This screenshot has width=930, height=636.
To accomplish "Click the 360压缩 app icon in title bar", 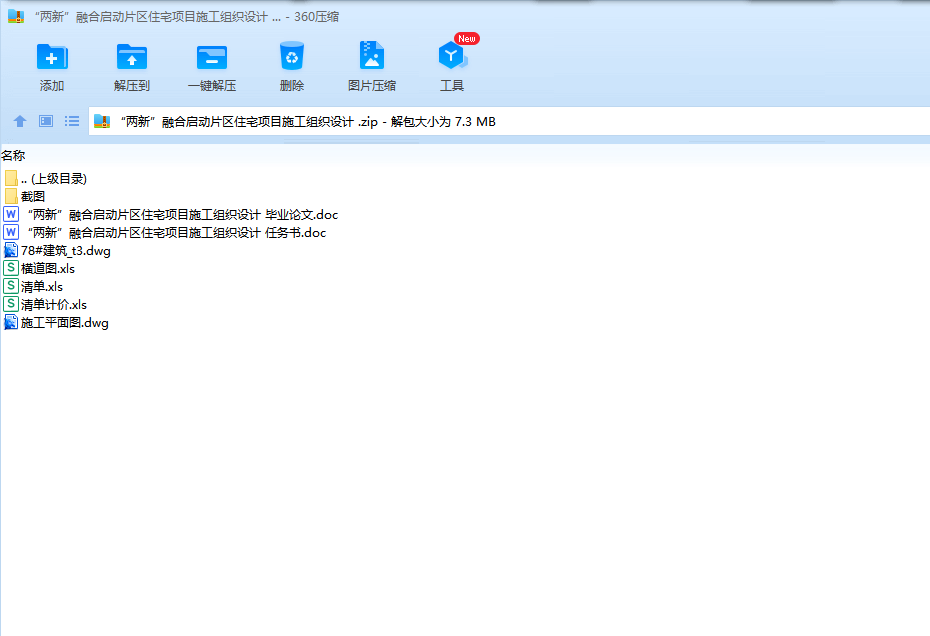I will [x=16, y=16].
